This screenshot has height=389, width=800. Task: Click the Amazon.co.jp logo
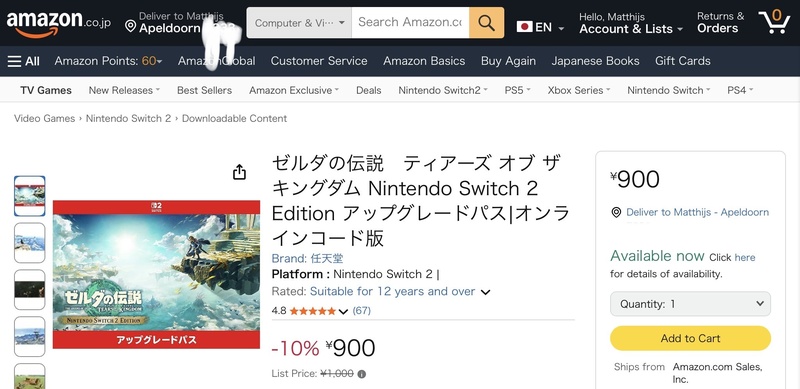[58, 23]
